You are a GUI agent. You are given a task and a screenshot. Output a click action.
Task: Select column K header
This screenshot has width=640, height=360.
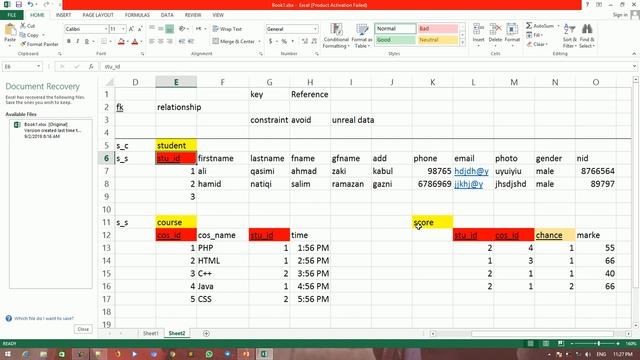click(x=432, y=82)
